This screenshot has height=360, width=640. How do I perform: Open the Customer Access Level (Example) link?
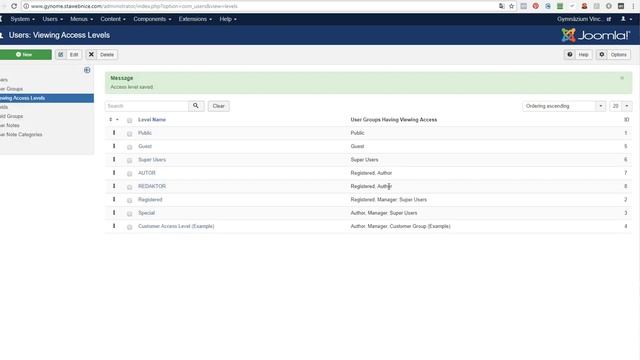pyautogui.click(x=176, y=226)
